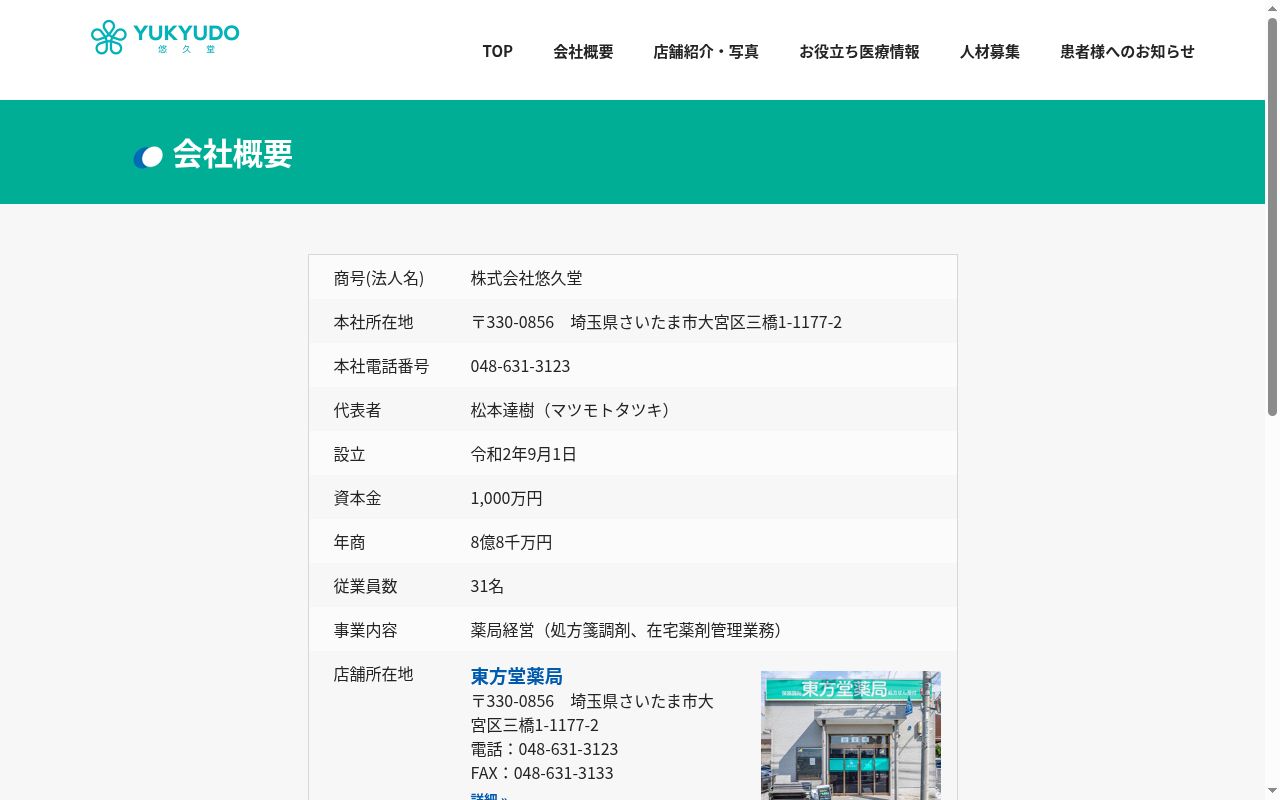Viewport: 1280px width, 800px height.
Task: Click the 会社概要 page heading
Action: pos(232,154)
